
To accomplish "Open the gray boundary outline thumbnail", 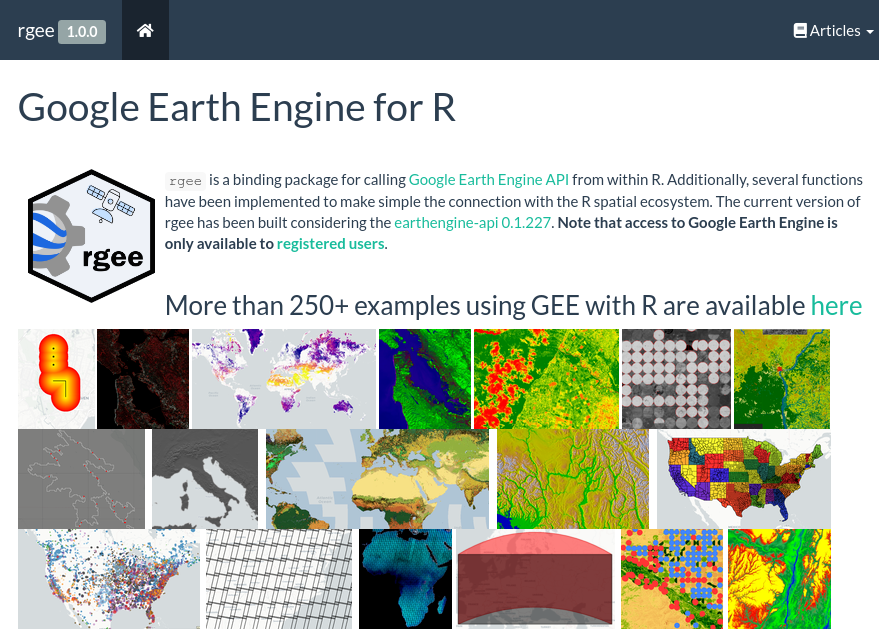I will tap(81, 479).
